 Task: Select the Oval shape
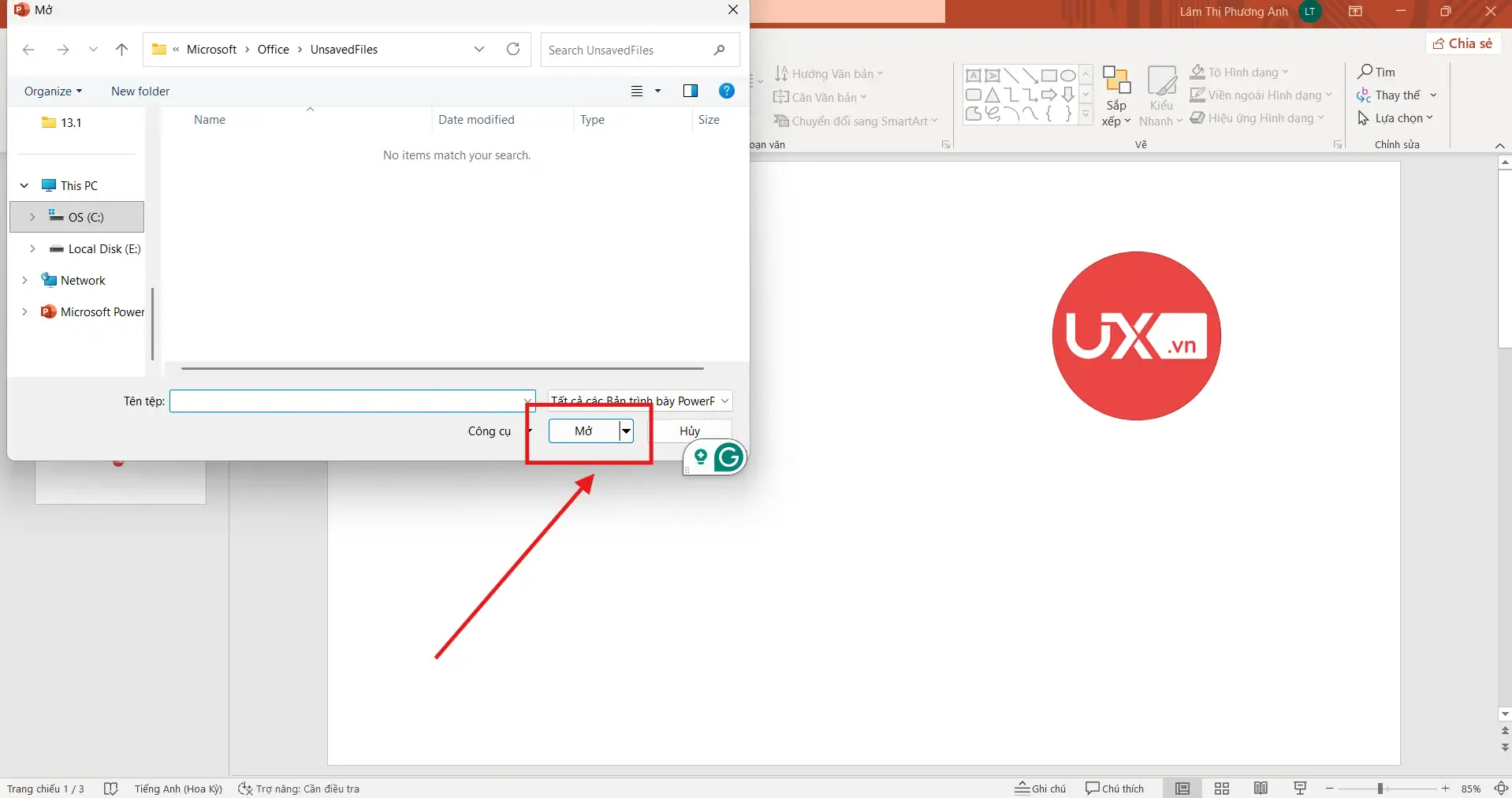point(1067,76)
